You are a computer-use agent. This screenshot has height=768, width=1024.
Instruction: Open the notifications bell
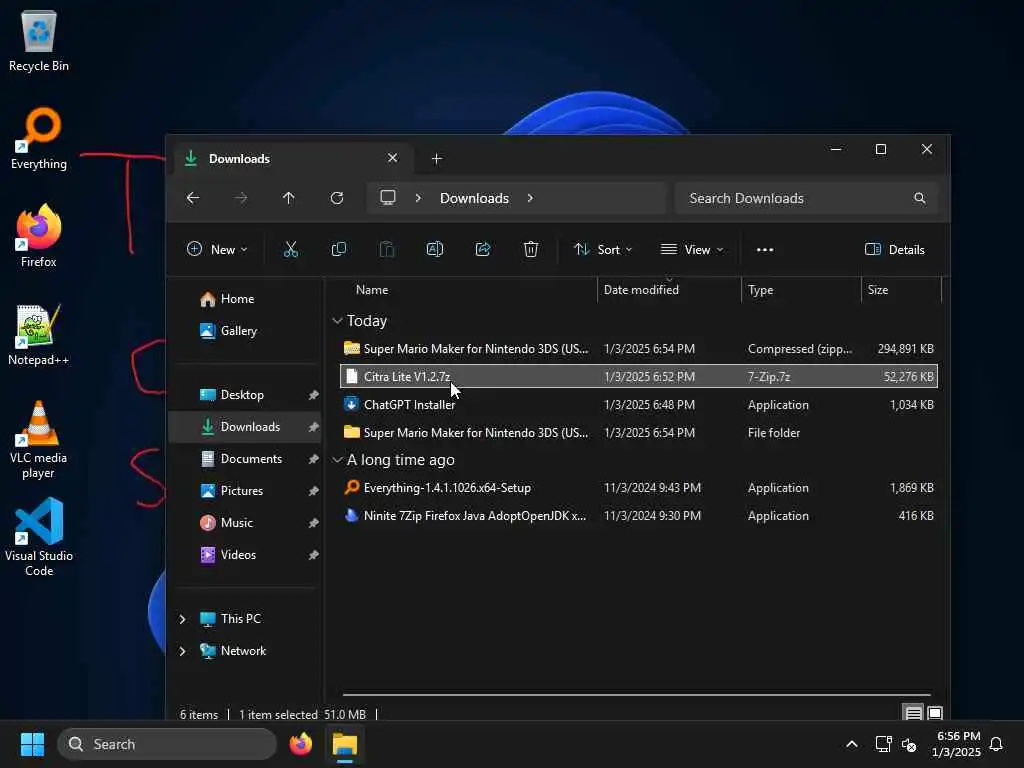pyautogui.click(x=997, y=744)
